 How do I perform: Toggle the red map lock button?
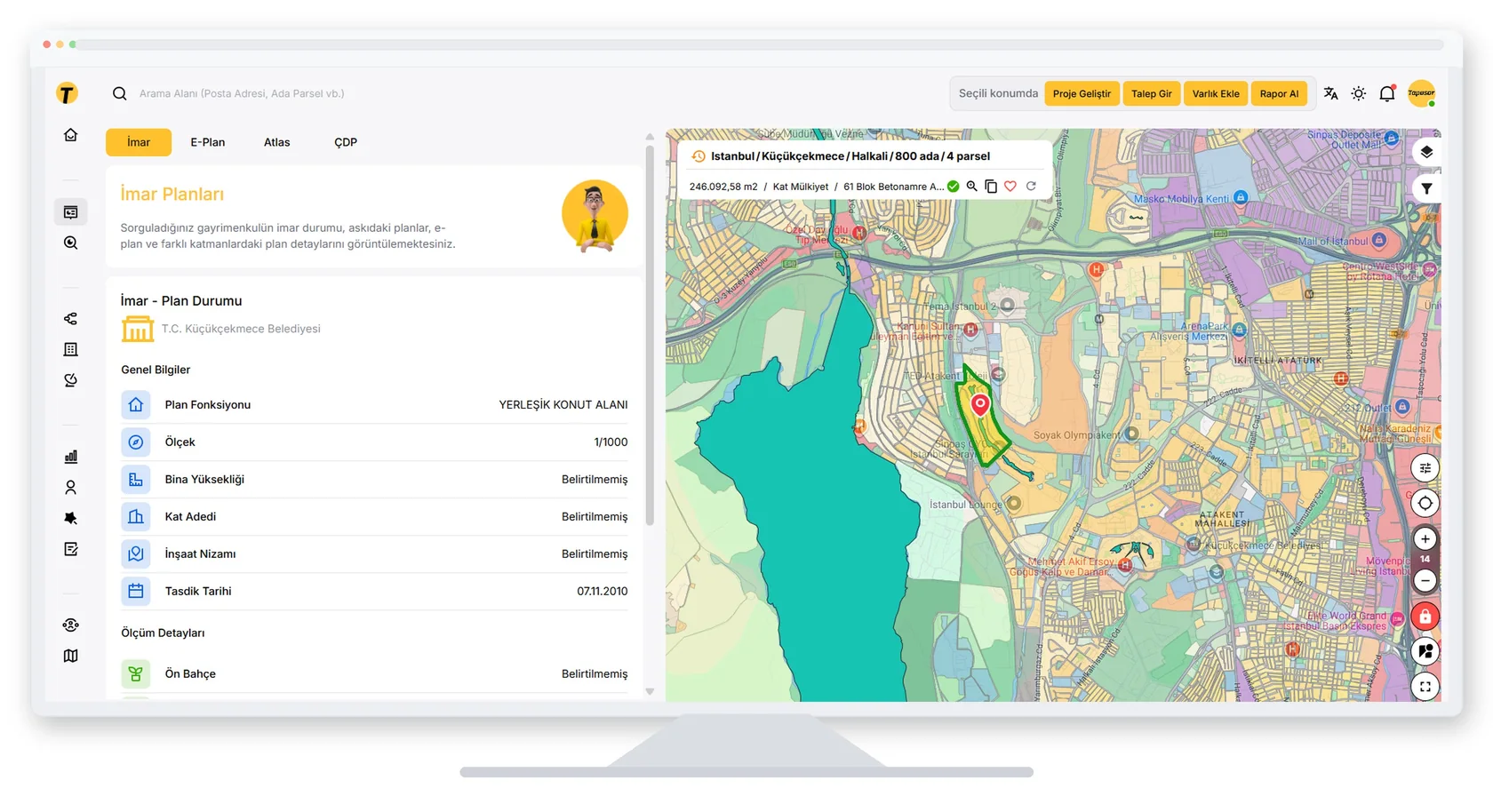tap(1425, 616)
